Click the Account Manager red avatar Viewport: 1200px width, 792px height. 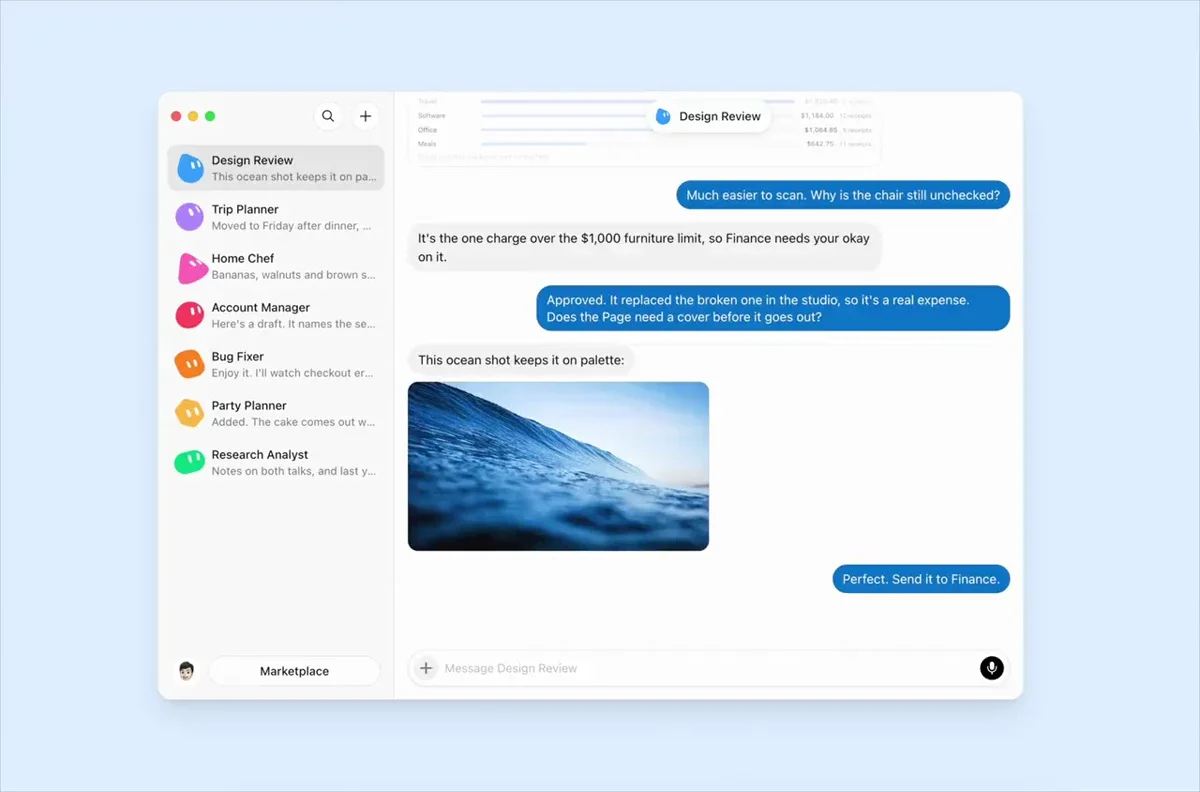pos(190,315)
